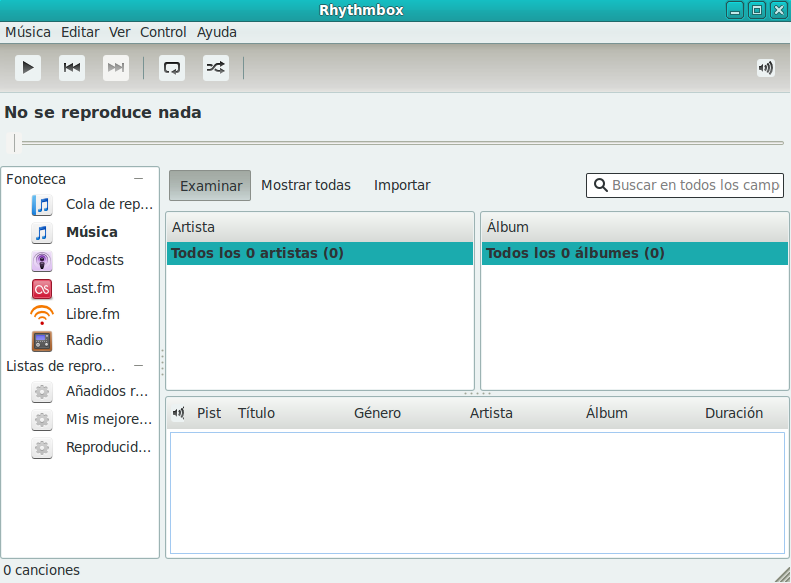Open the Mis mejores playlist icon
Viewport: 791px width, 583px height.
point(42,420)
